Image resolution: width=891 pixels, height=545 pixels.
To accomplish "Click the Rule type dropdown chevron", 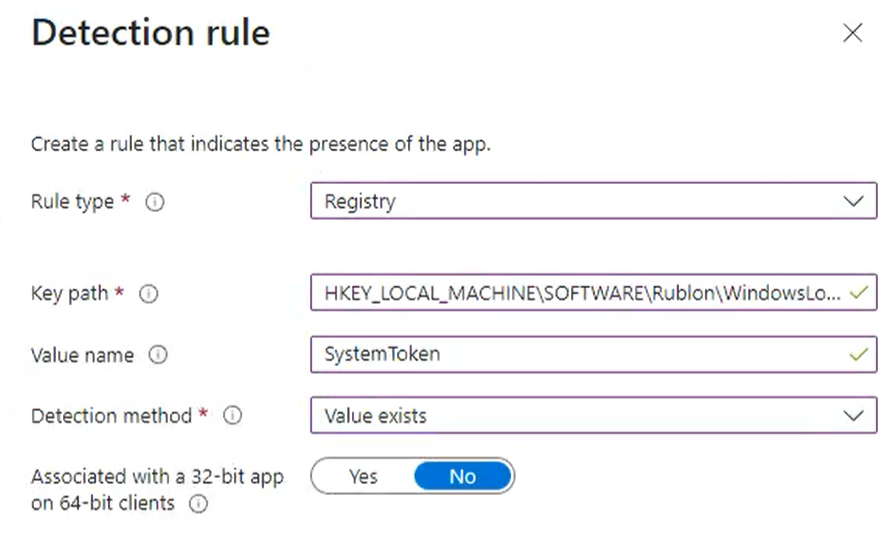I will tap(853, 201).
